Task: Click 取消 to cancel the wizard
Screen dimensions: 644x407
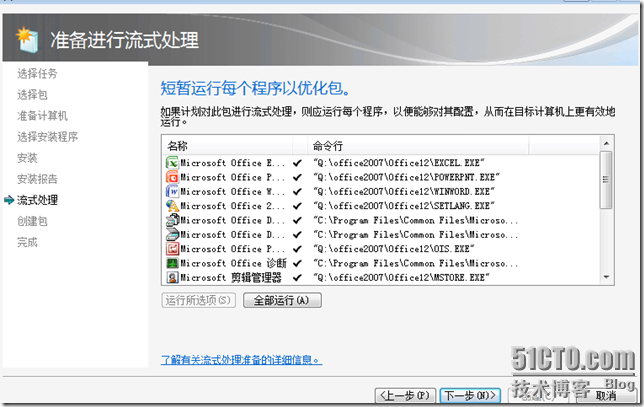Action: coord(606,396)
